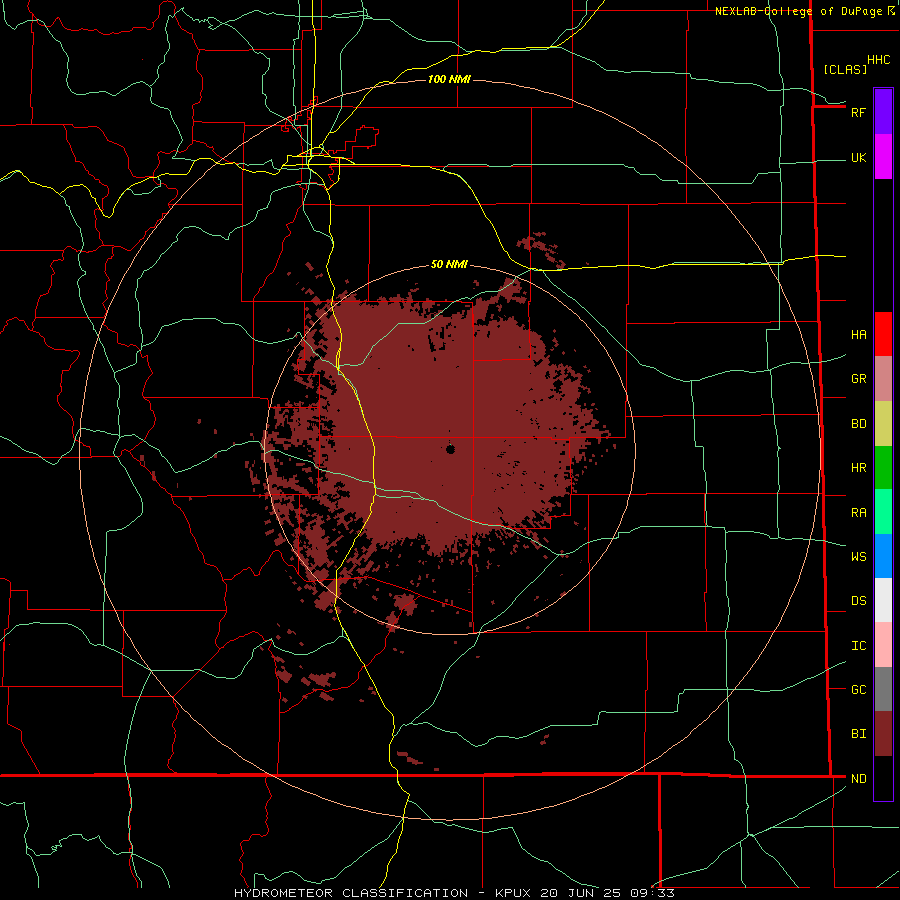This screenshot has width=900, height=900.
Task: Click the "100 NMI" range ring label
Action: [449, 79]
